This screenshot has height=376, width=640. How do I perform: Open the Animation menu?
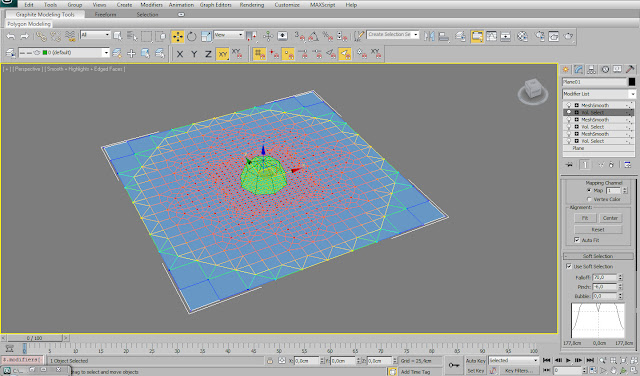[181, 5]
